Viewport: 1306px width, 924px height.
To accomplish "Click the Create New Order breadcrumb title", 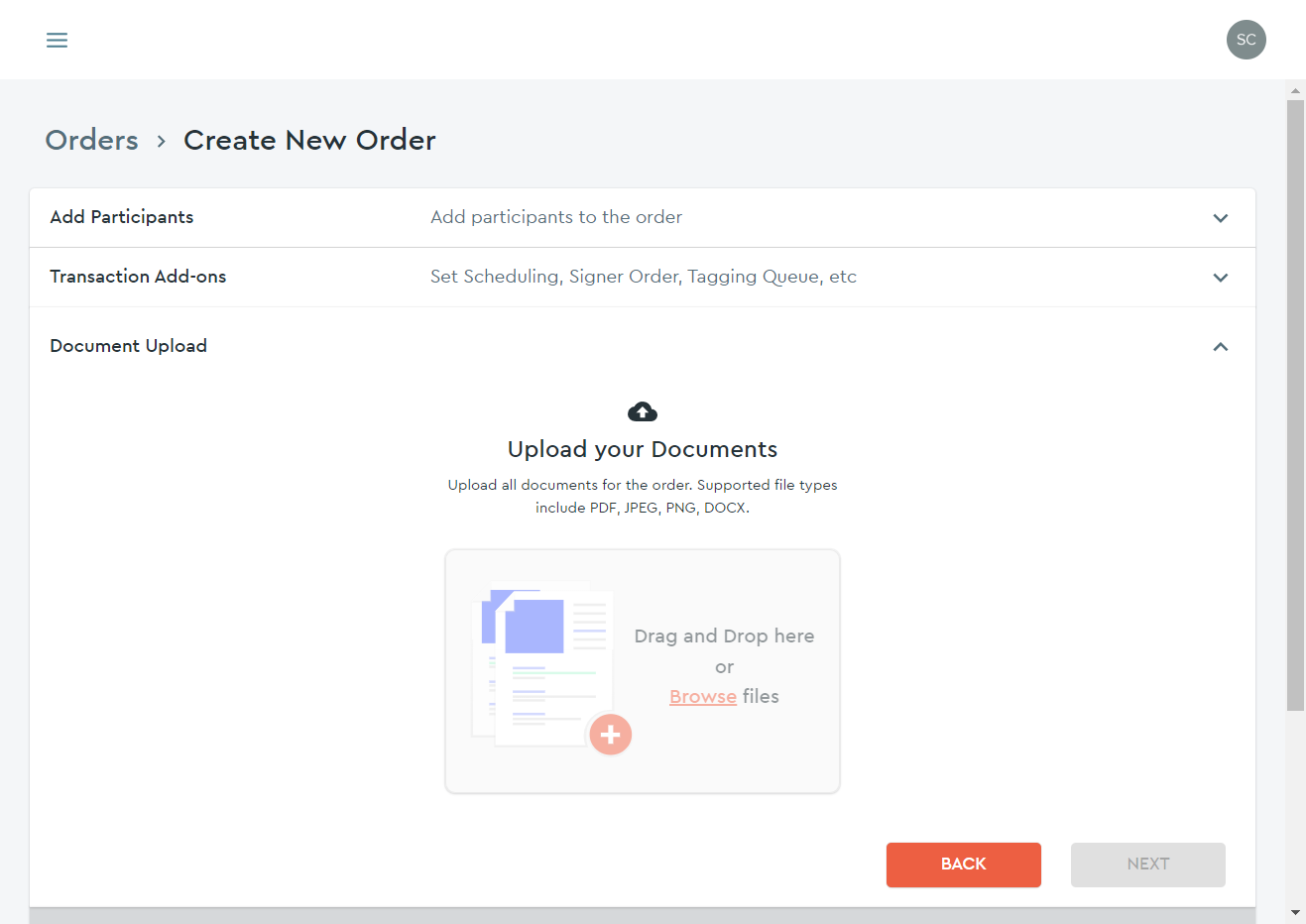I will [x=309, y=140].
